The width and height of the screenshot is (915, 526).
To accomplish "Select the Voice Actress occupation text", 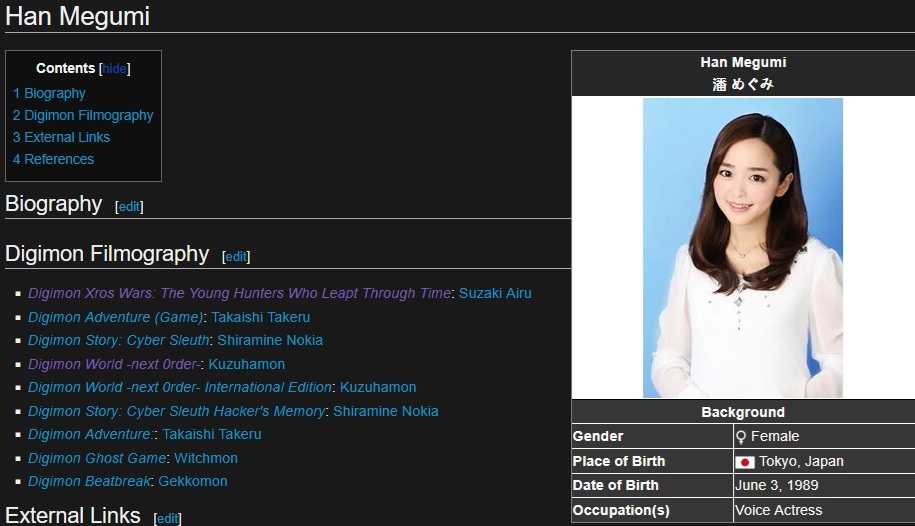I will click(778, 510).
